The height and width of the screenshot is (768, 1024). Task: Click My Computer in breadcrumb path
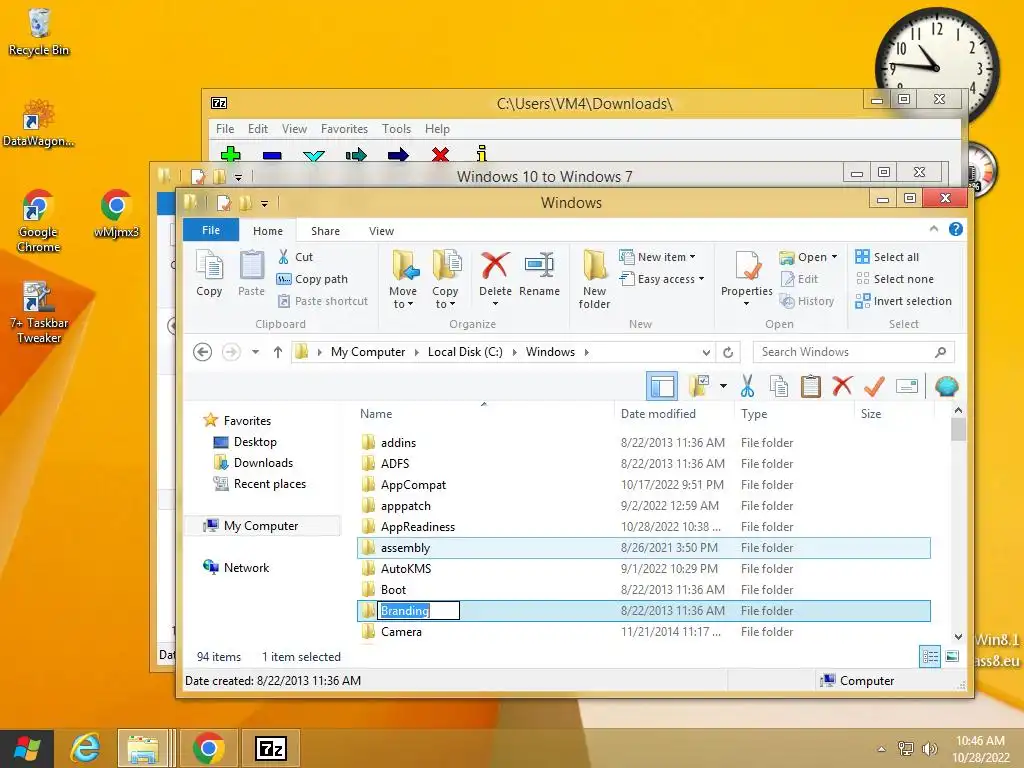coord(368,352)
